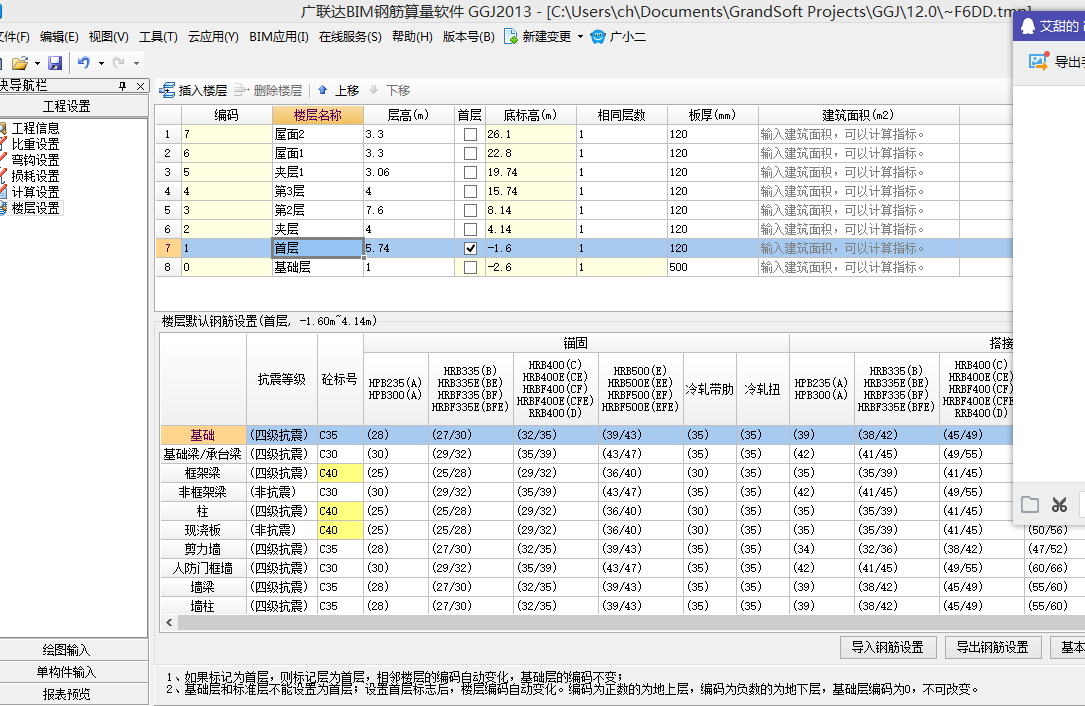Open the 帮助(H) menu

click(x=412, y=37)
